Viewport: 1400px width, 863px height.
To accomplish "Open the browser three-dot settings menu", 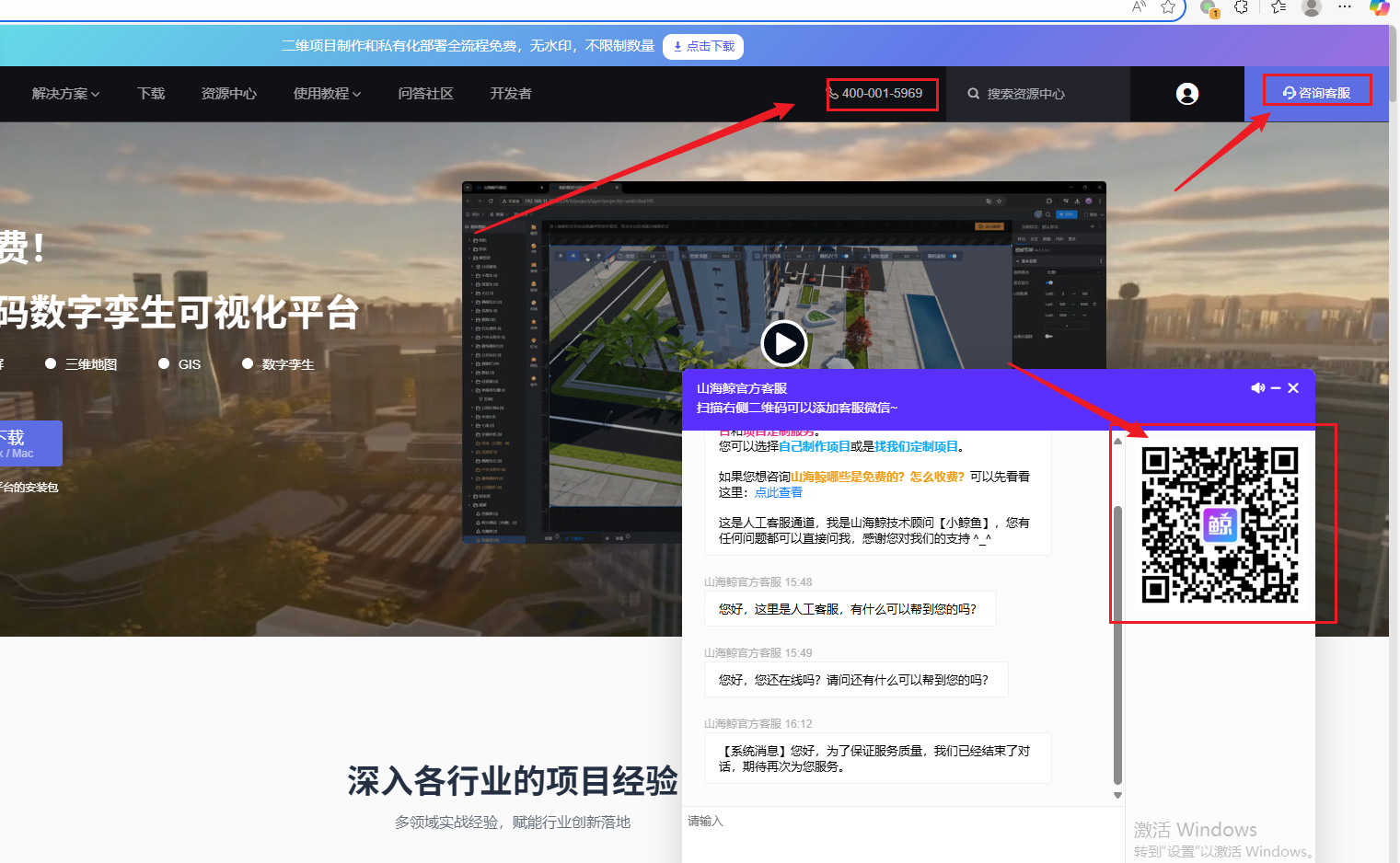I will point(1345,7).
